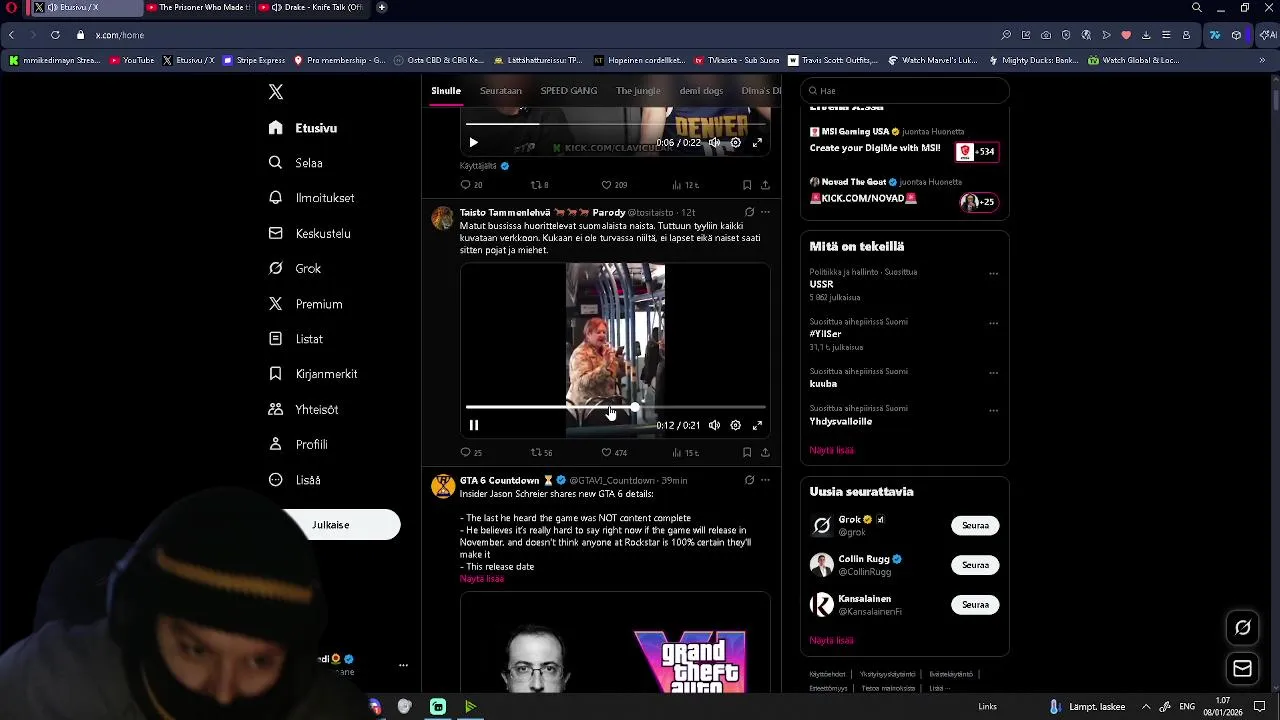Open Keskustelu messages
The width and height of the screenshot is (1280, 720).
310,233
